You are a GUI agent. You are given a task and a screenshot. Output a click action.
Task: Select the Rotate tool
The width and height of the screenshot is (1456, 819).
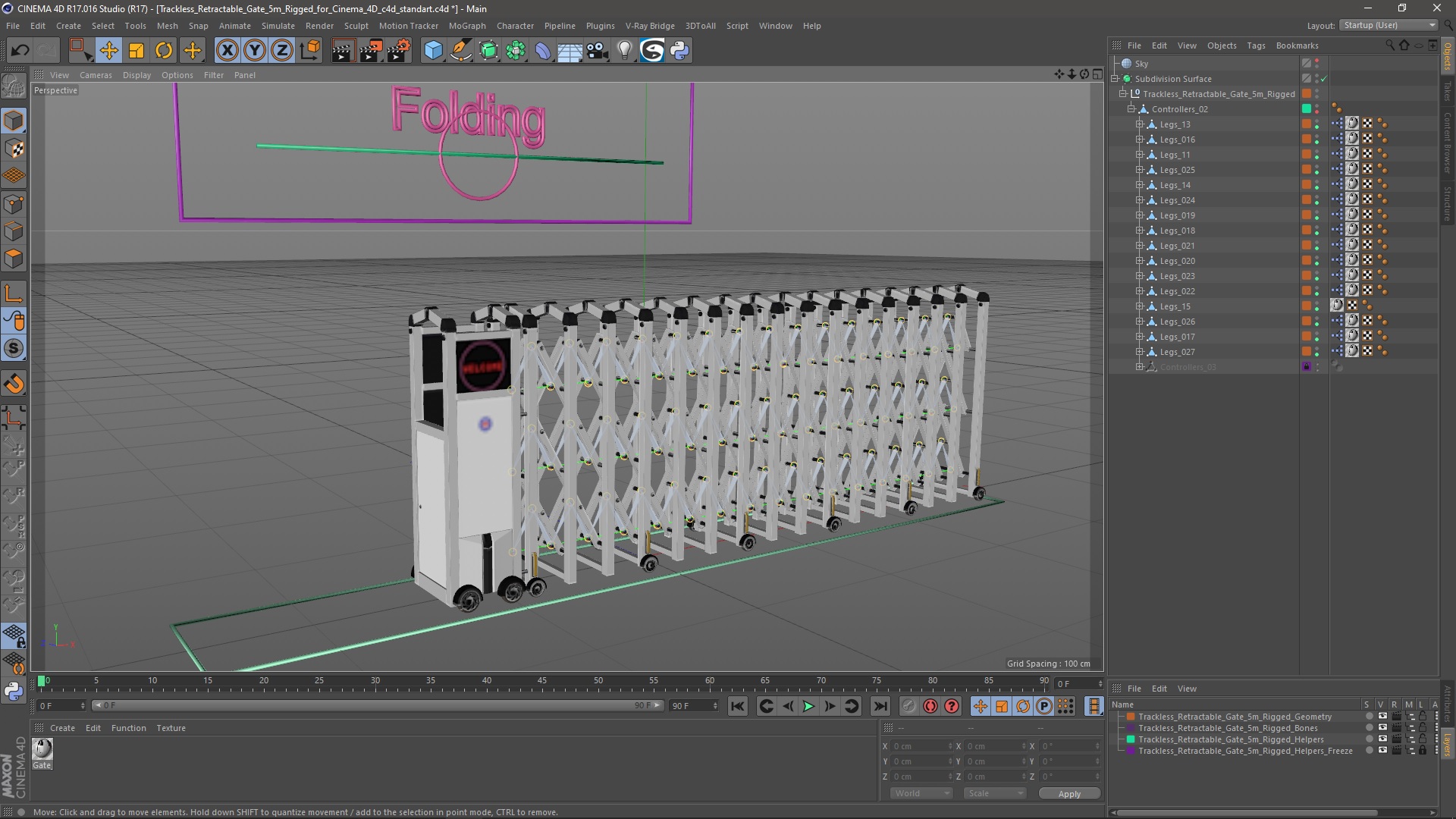tap(164, 51)
